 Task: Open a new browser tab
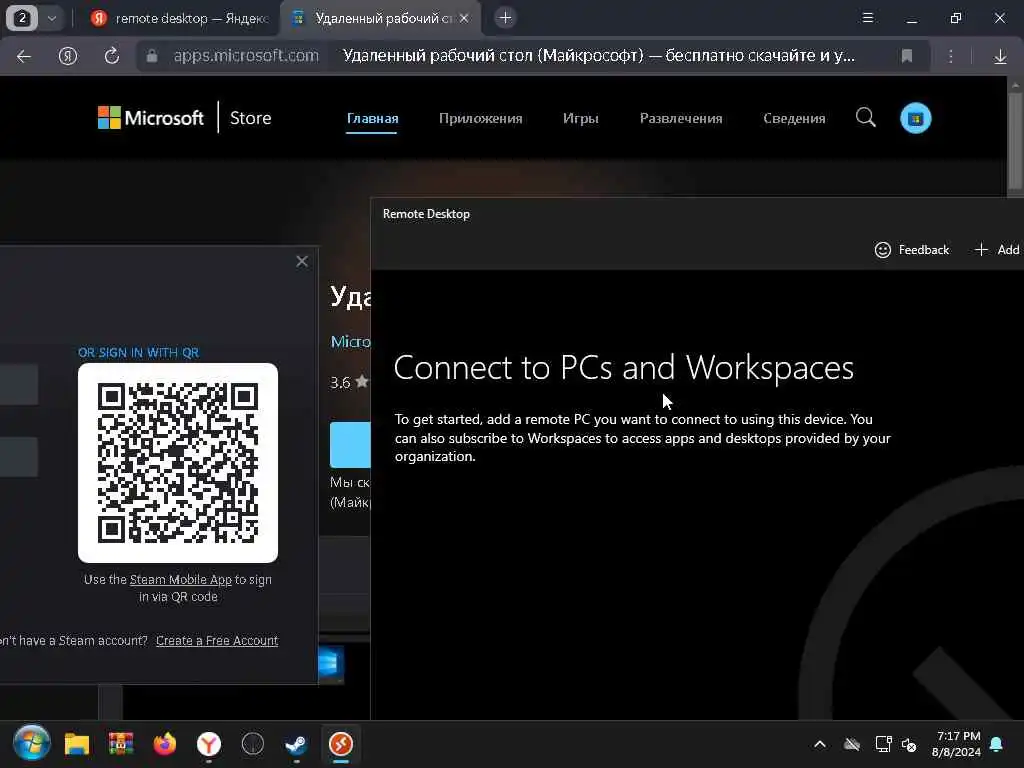point(505,18)
